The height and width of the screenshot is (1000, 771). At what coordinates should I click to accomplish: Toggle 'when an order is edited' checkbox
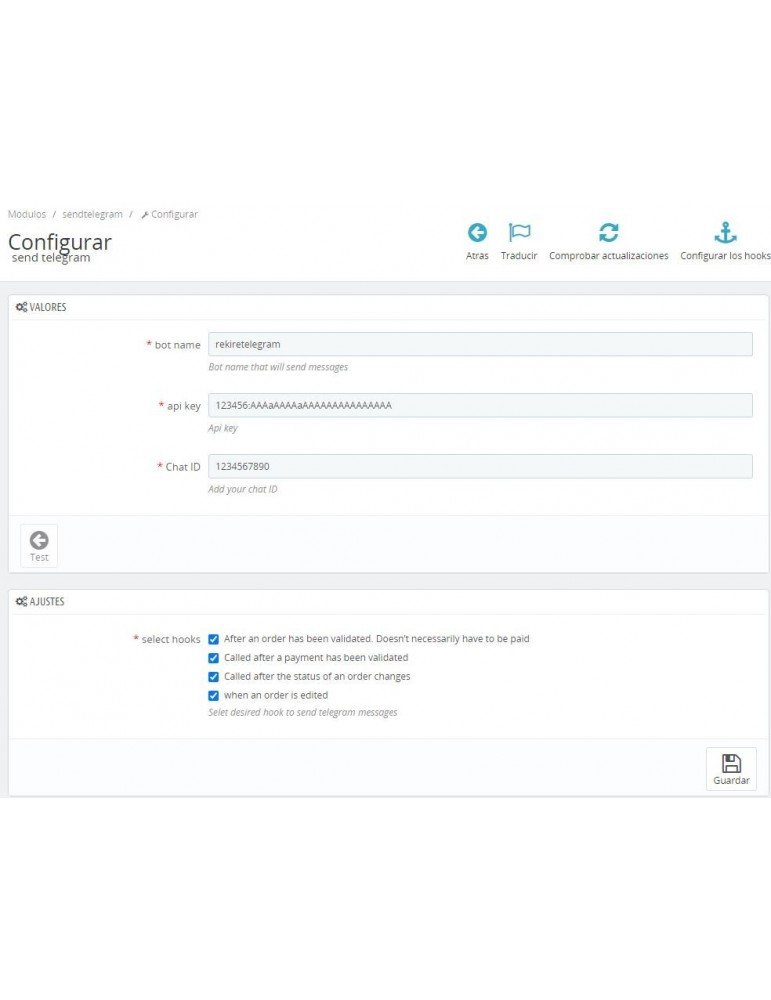pyautogui.click(x=214, y=696)
